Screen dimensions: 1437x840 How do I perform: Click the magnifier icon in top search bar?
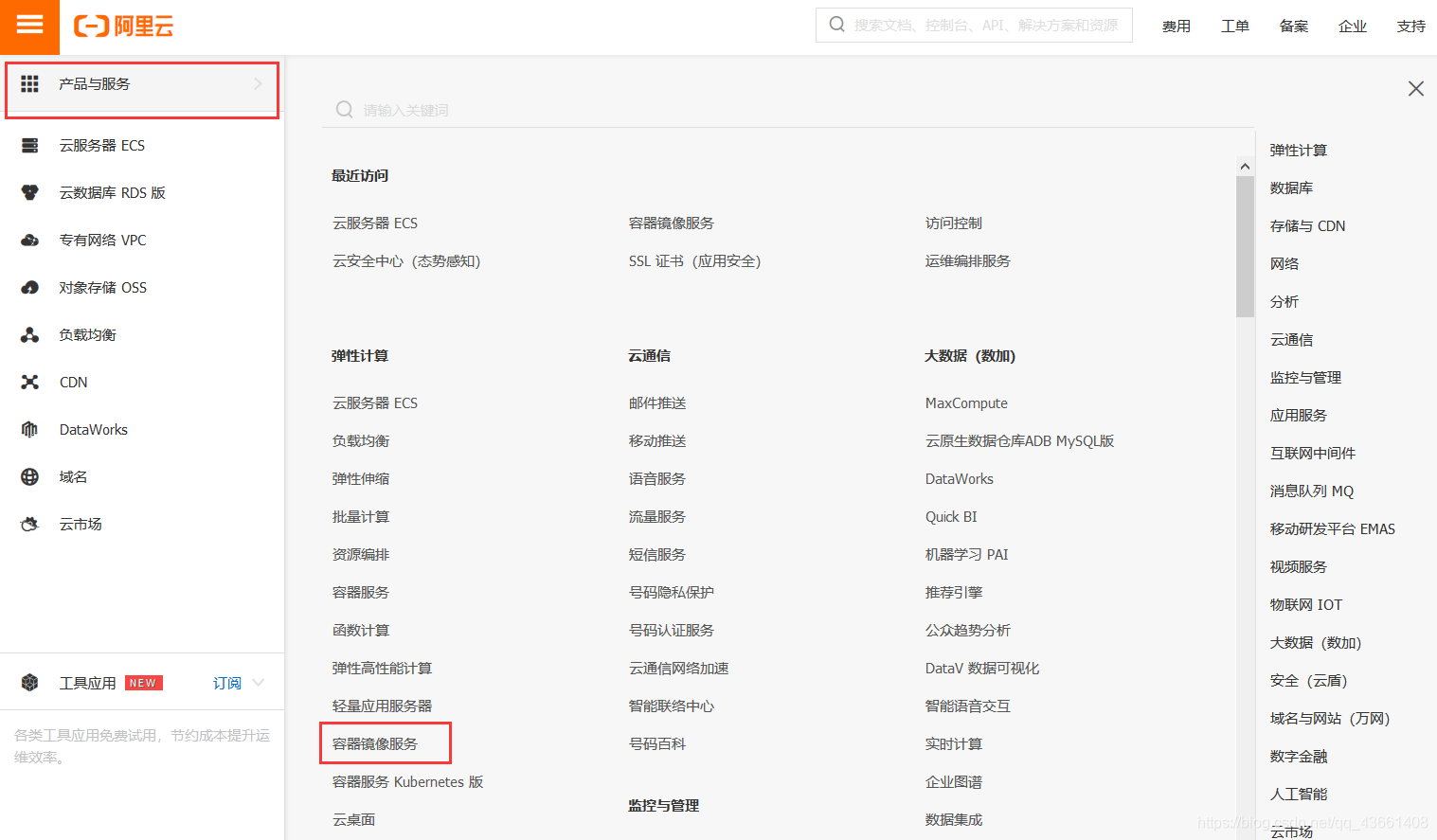pos(836,25)
